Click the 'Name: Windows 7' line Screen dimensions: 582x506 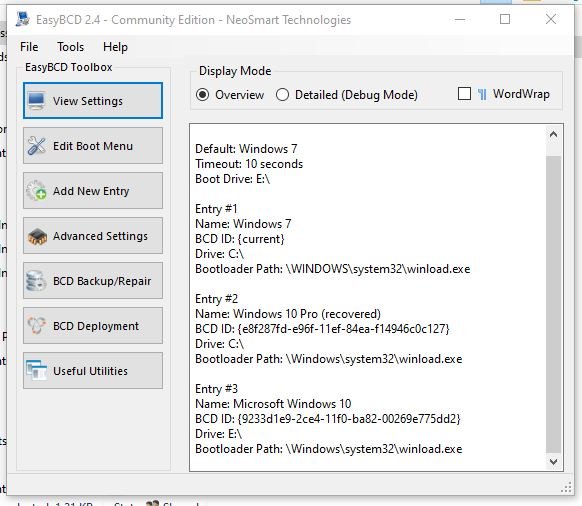coord(243,224)
